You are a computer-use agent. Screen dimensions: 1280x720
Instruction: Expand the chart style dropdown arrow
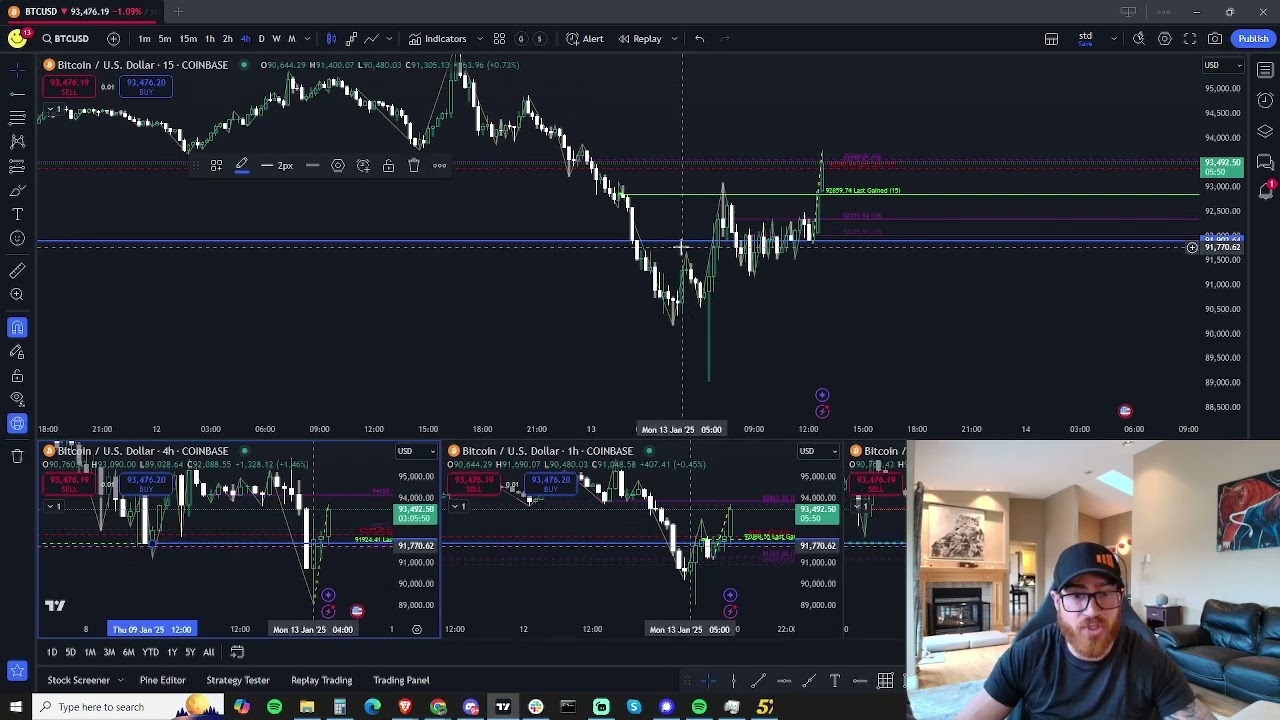coord(390,39)
